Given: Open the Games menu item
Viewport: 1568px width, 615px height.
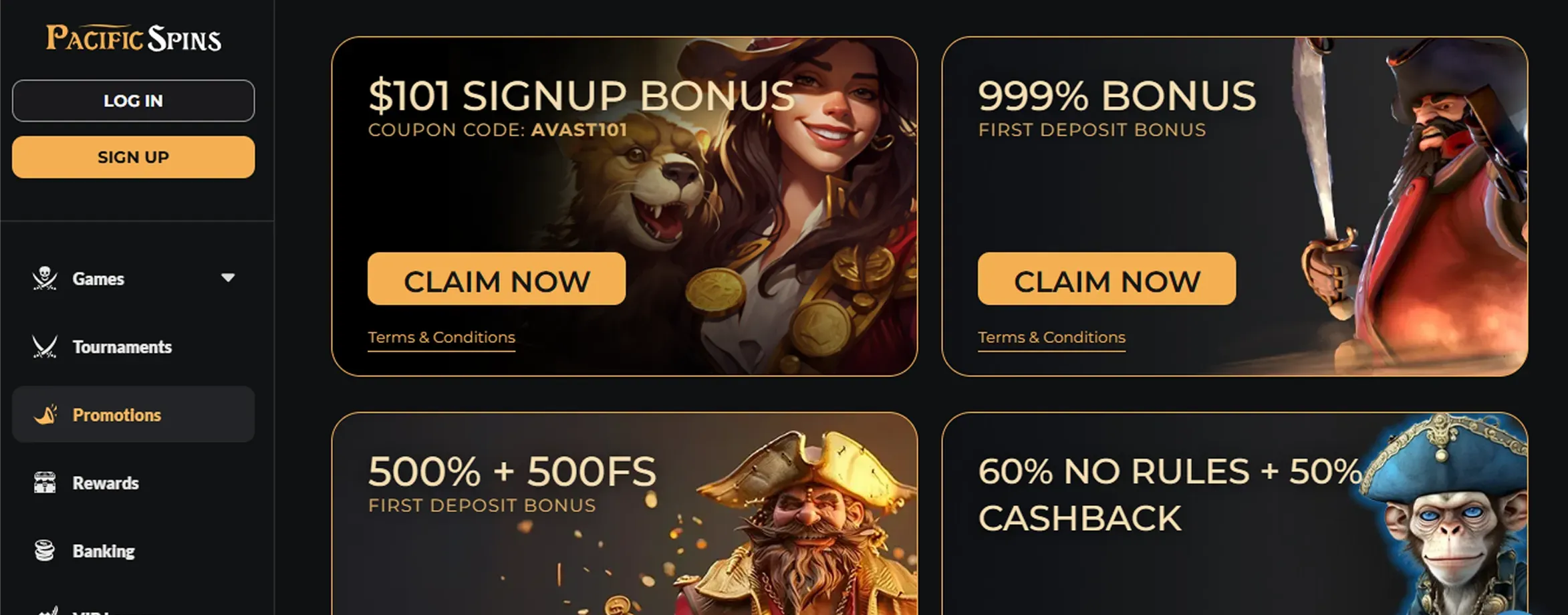Looking at the screenshot, I should [133, 278].
